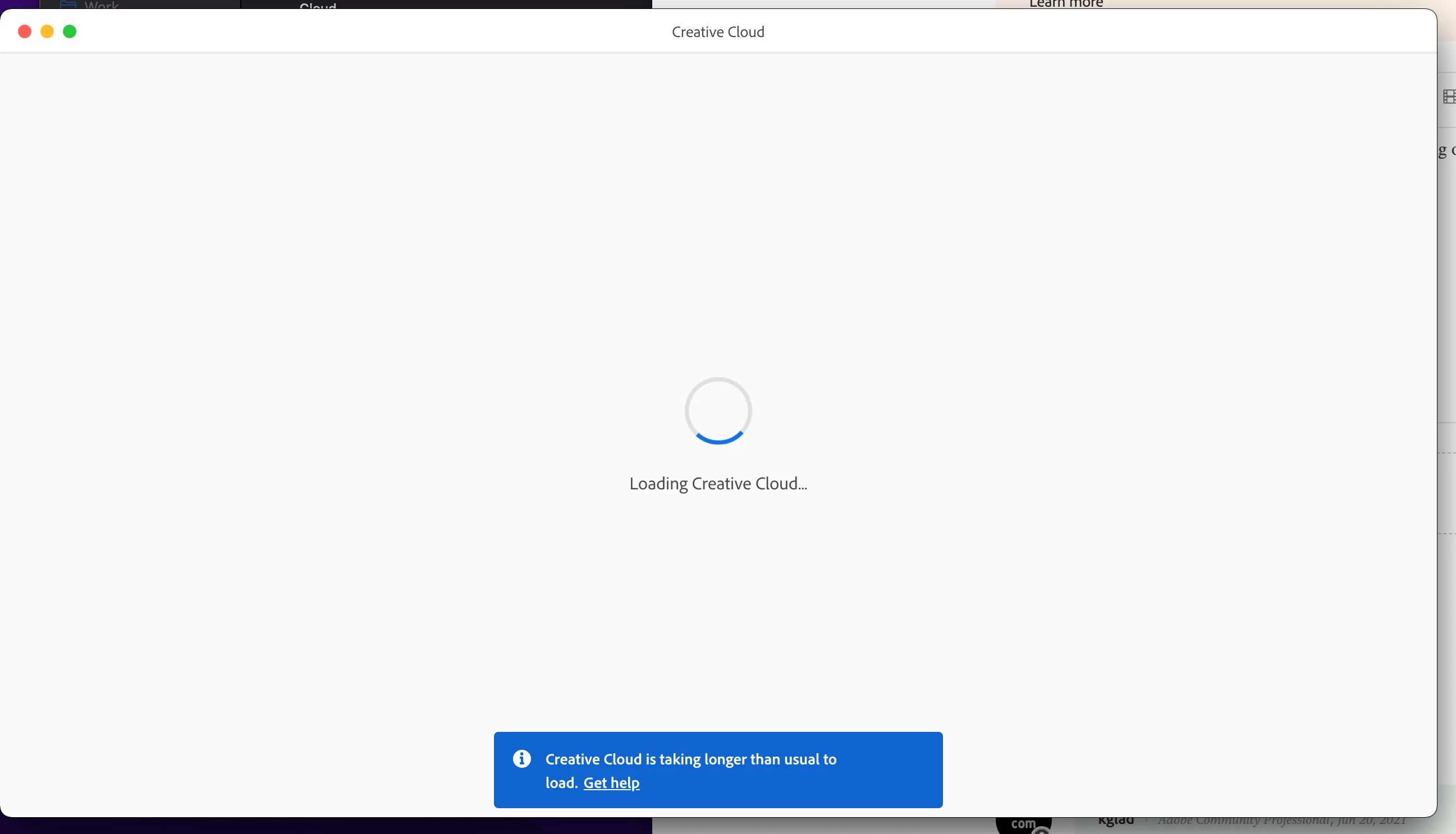The image size is (1456, 834).
Task: Click the loading spinner circle
Action: click(x=718, y=411)
